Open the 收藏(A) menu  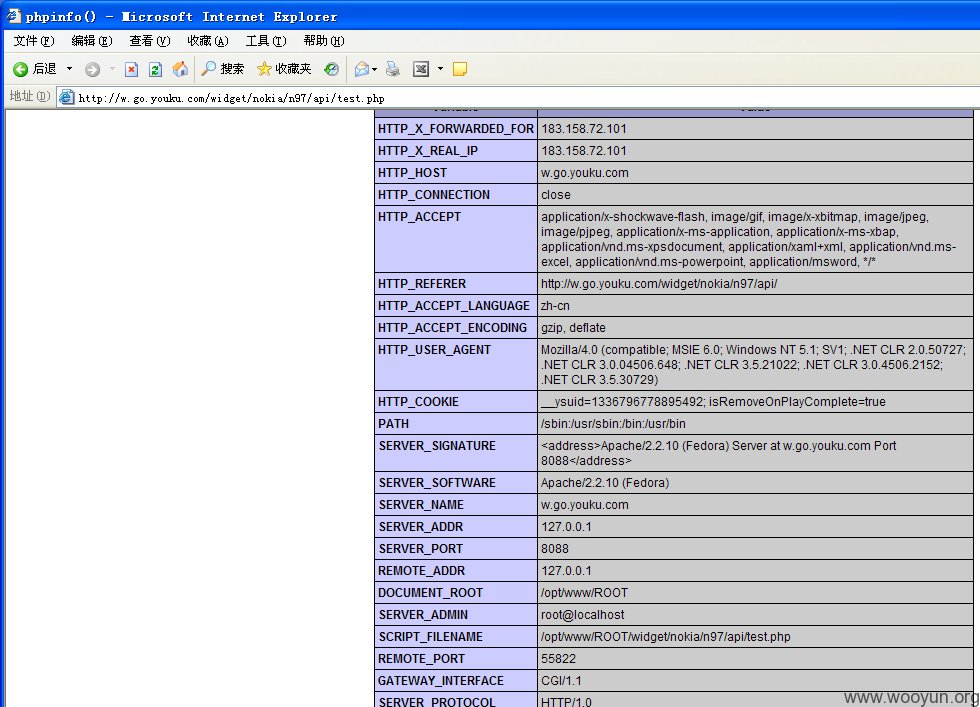(208, 41)
